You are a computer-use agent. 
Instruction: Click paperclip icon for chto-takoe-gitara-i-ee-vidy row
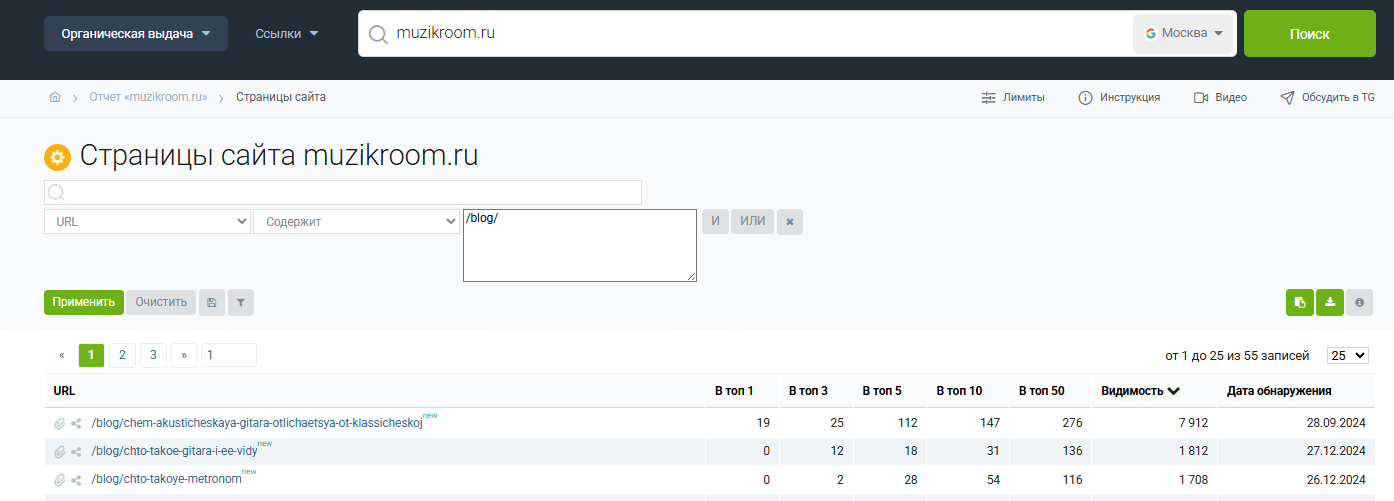tap(60, 452)
